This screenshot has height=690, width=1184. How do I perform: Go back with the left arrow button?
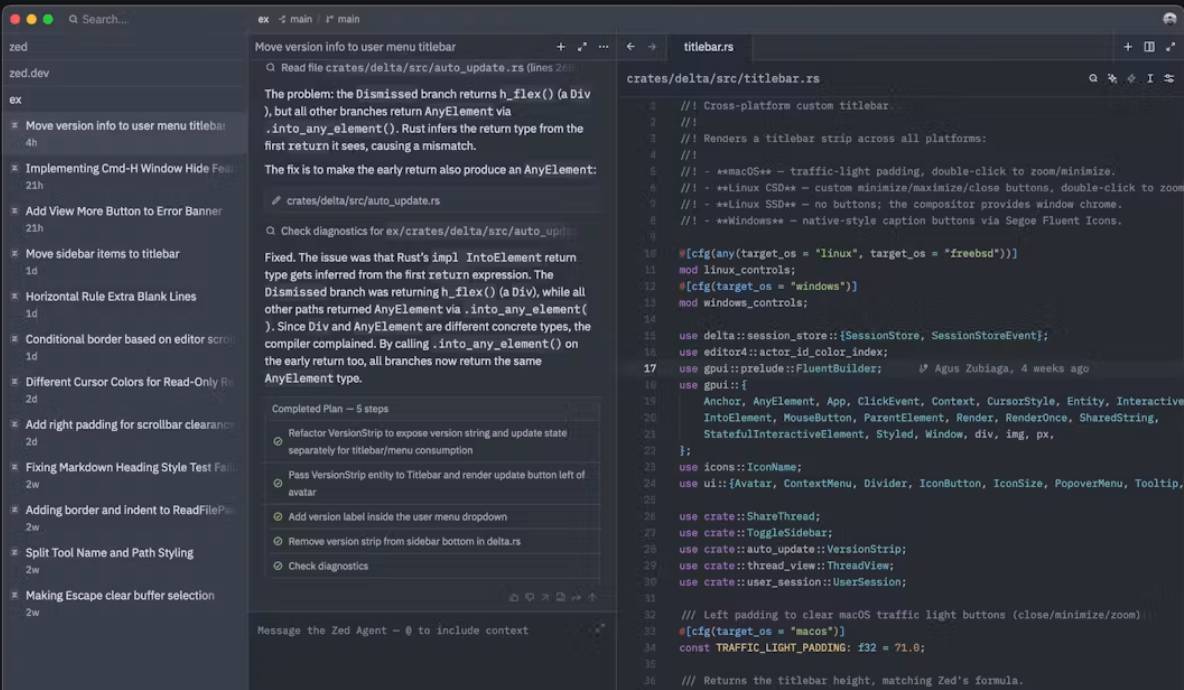pyautogui.click(x=631, y=47)
